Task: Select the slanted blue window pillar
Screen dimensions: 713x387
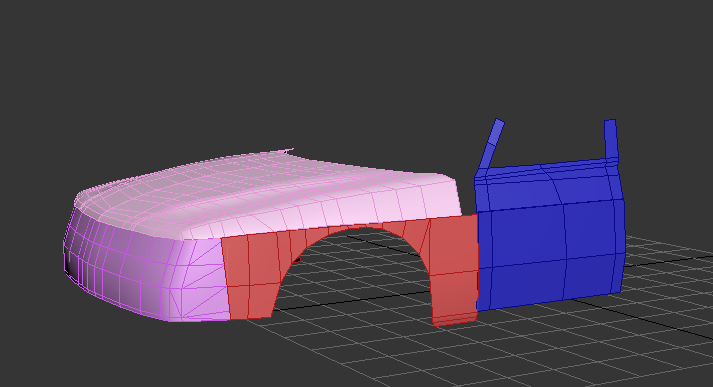Action: click(x=491, y=146)
